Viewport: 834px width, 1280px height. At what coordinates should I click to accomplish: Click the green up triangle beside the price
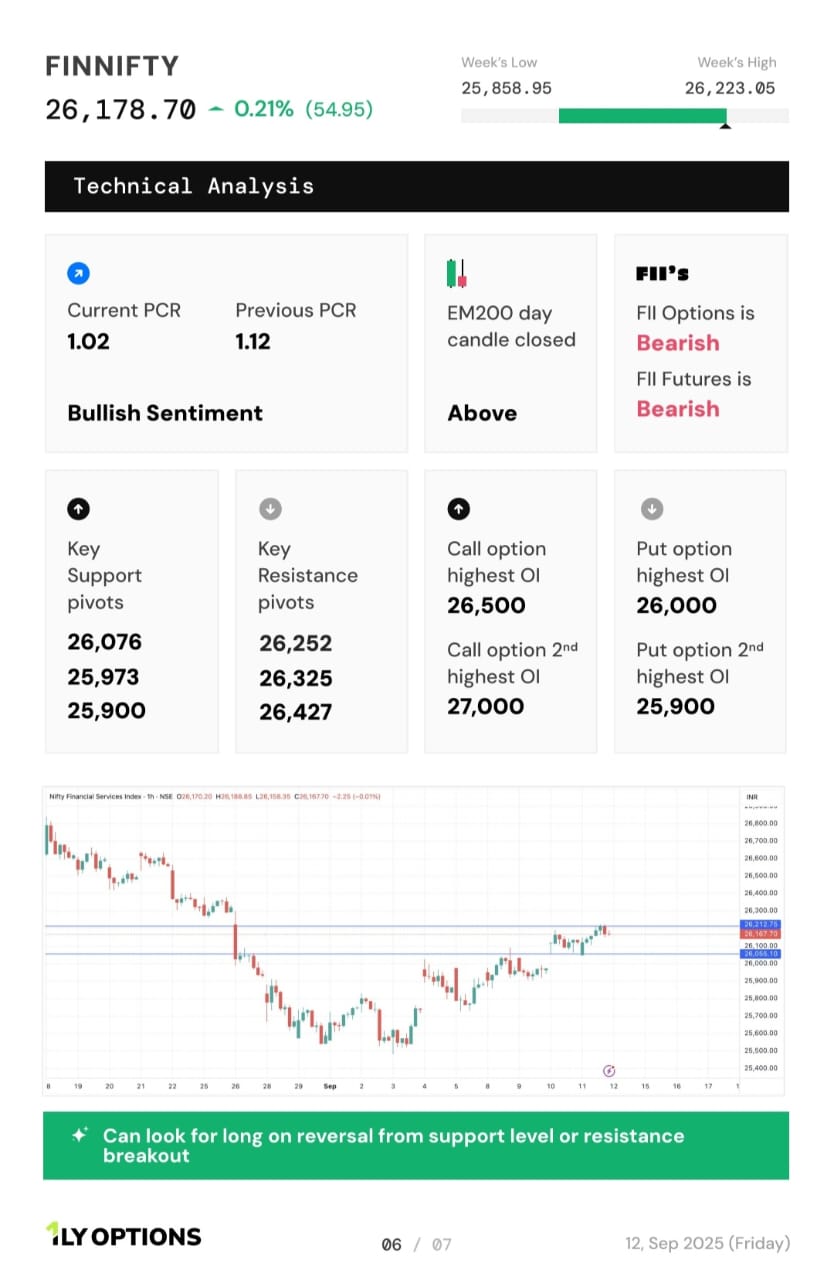216,109
